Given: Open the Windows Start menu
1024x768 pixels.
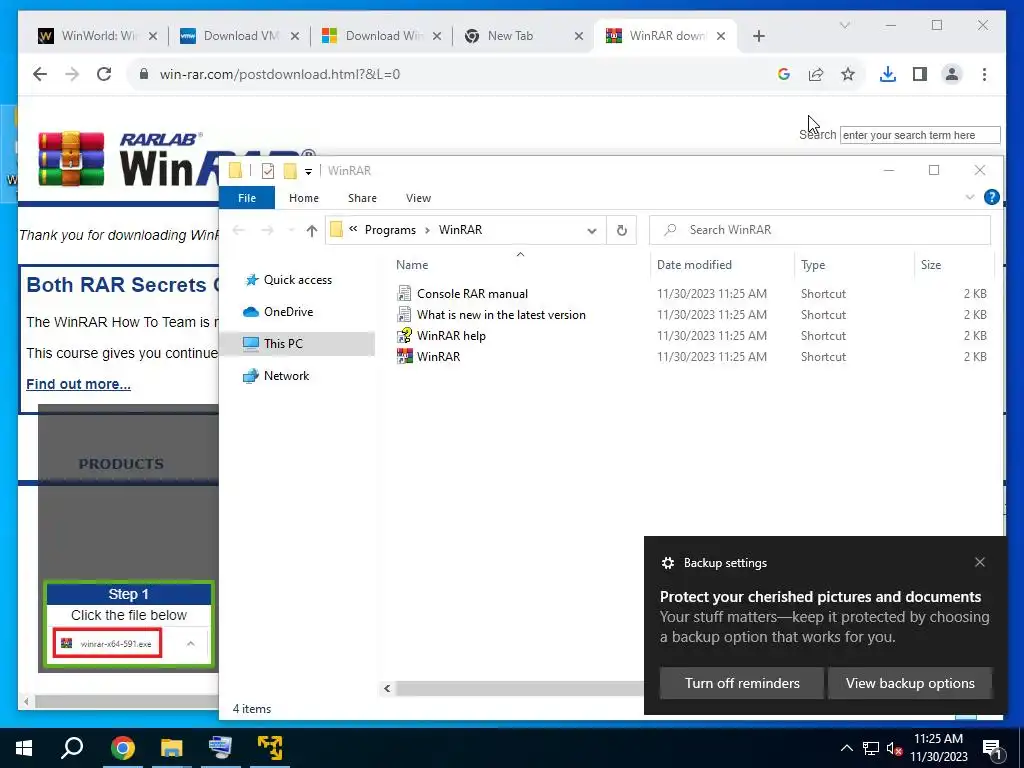Looking at the screenshot, I should 24,748.
